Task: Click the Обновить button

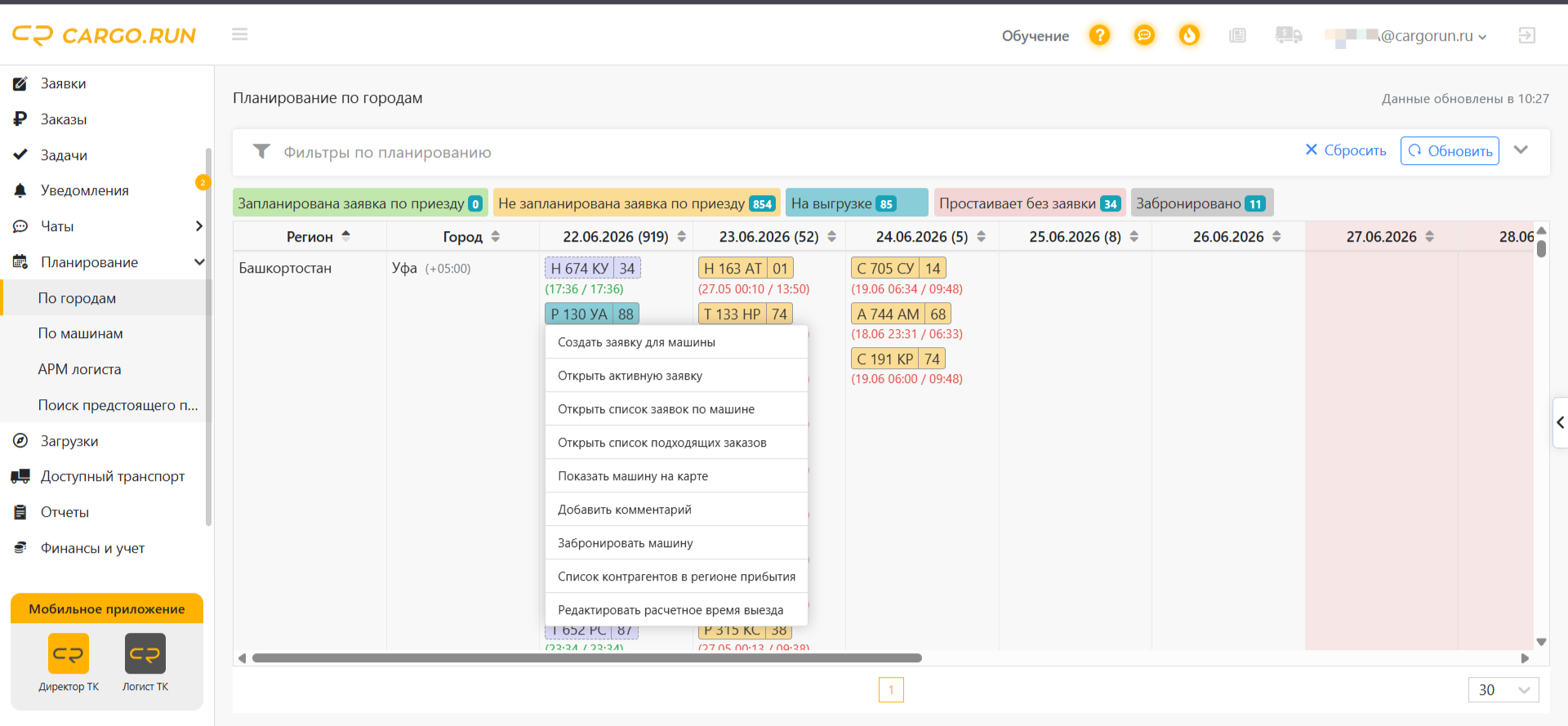Action: pyautogui.click(x=1450, y=151)
